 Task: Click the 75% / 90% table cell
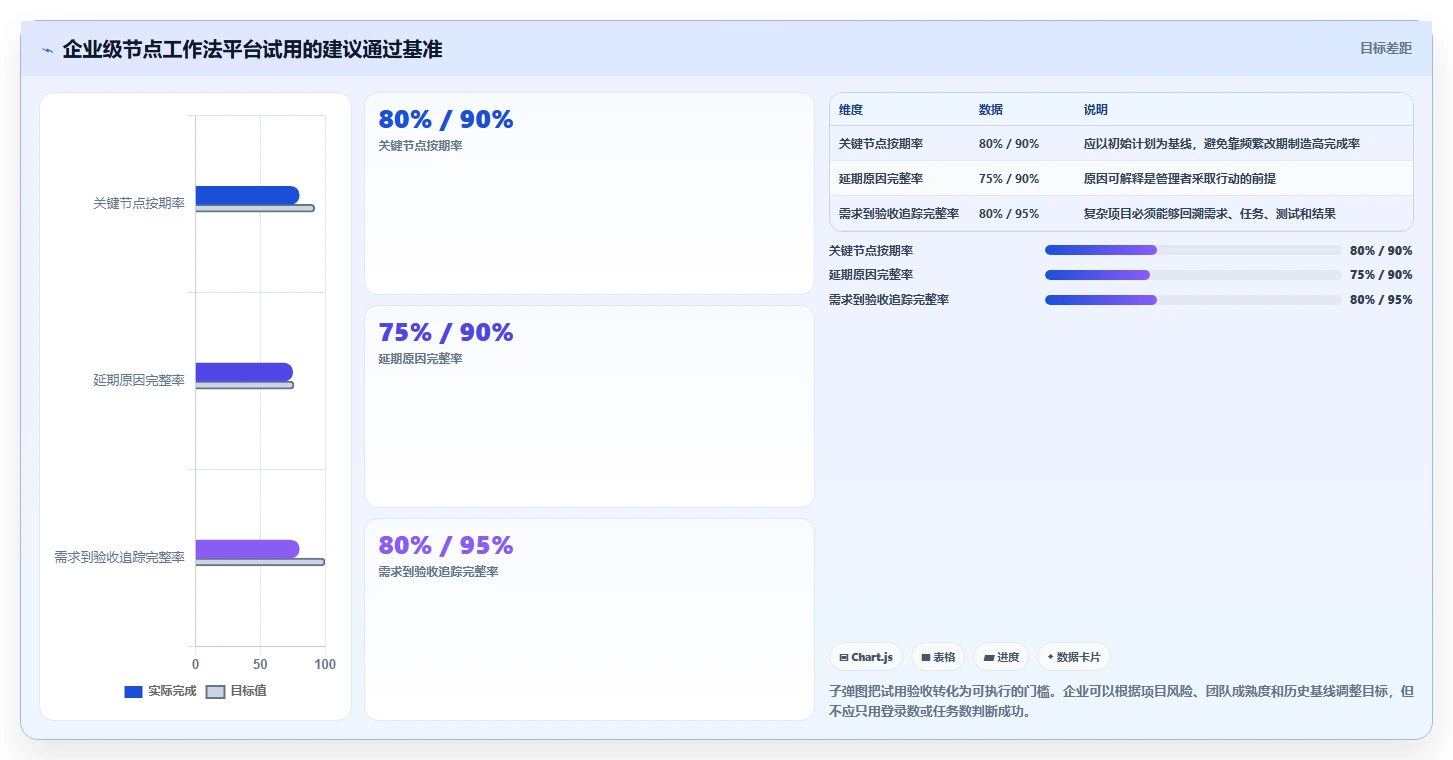click(x=1009, y=179)
